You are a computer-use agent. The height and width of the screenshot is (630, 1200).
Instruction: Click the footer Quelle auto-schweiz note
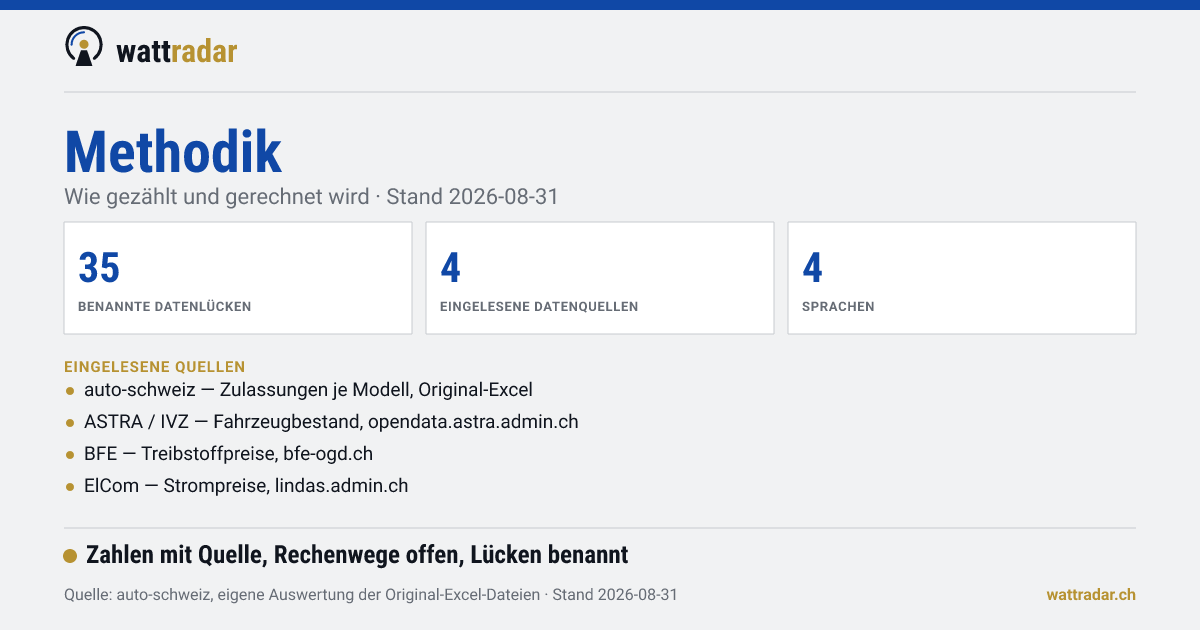pos(371,595)
